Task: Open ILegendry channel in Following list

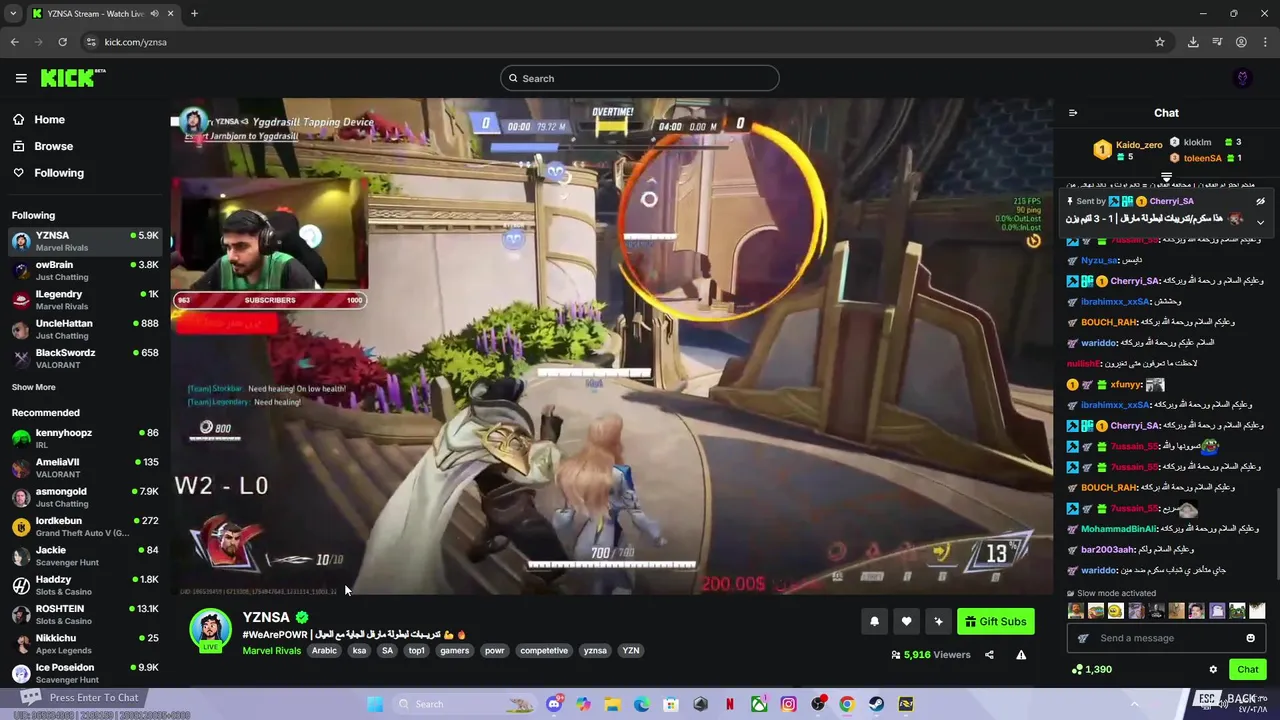Action: pyautogui.click(x=84, y=300)
